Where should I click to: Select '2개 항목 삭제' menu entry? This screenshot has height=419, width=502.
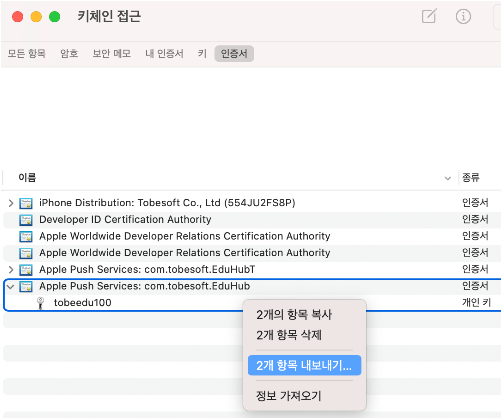[x=289, y=335]
